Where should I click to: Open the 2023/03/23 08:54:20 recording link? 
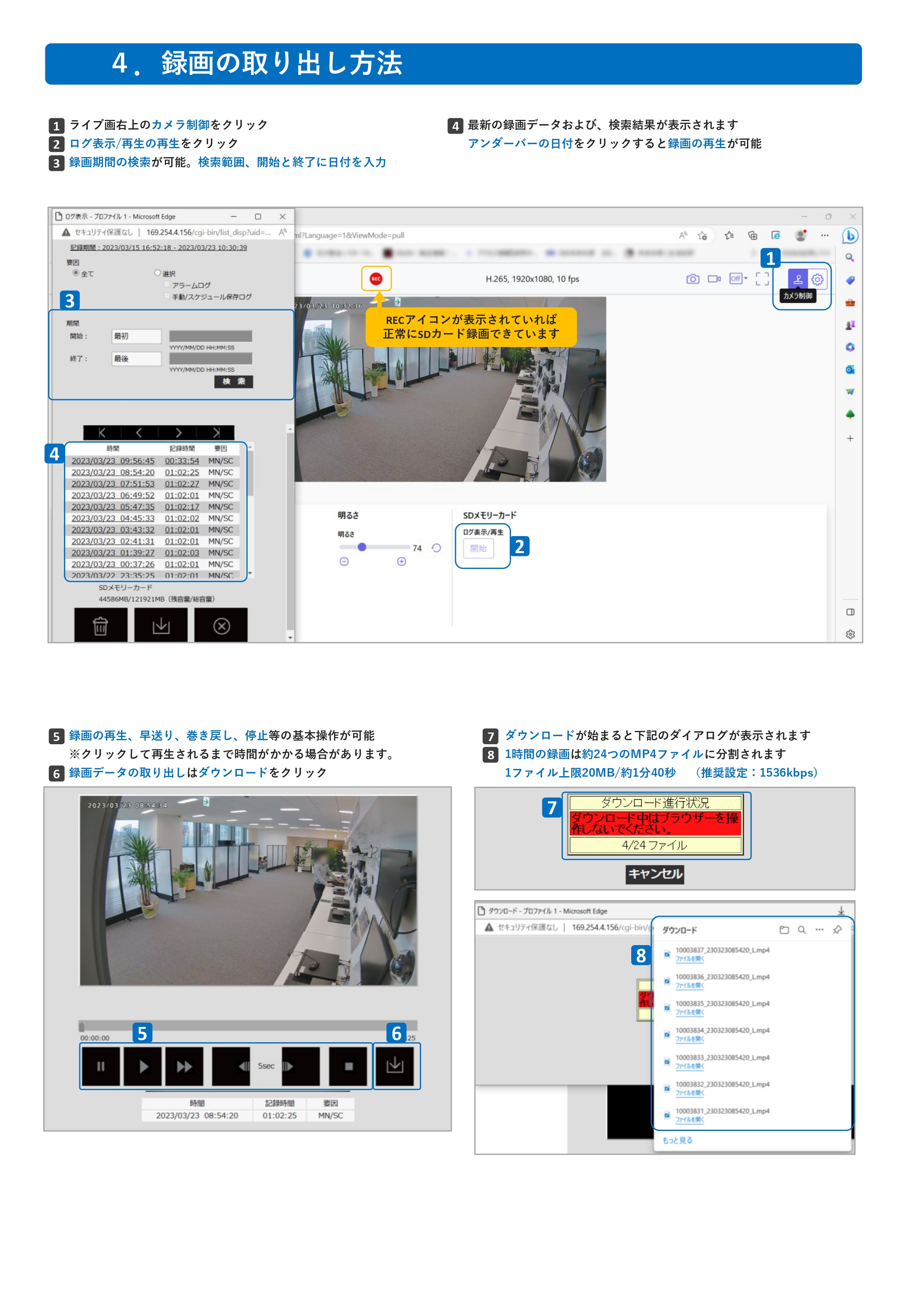pos(113,473)
